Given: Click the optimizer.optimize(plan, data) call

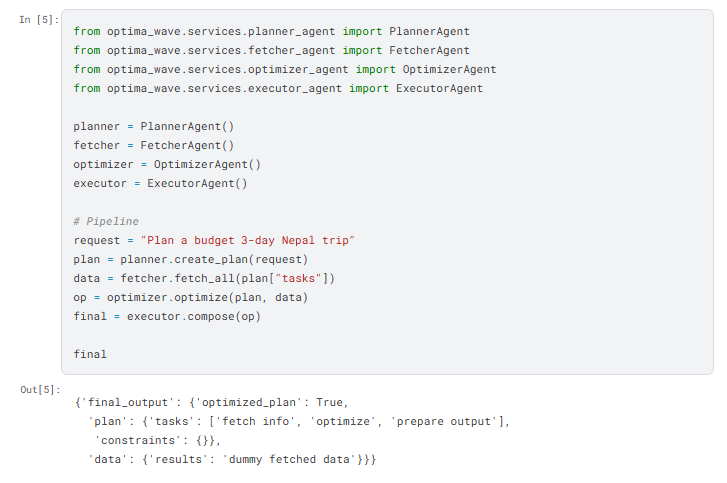Looking at the screenshot, I should (x=207, y=297).
